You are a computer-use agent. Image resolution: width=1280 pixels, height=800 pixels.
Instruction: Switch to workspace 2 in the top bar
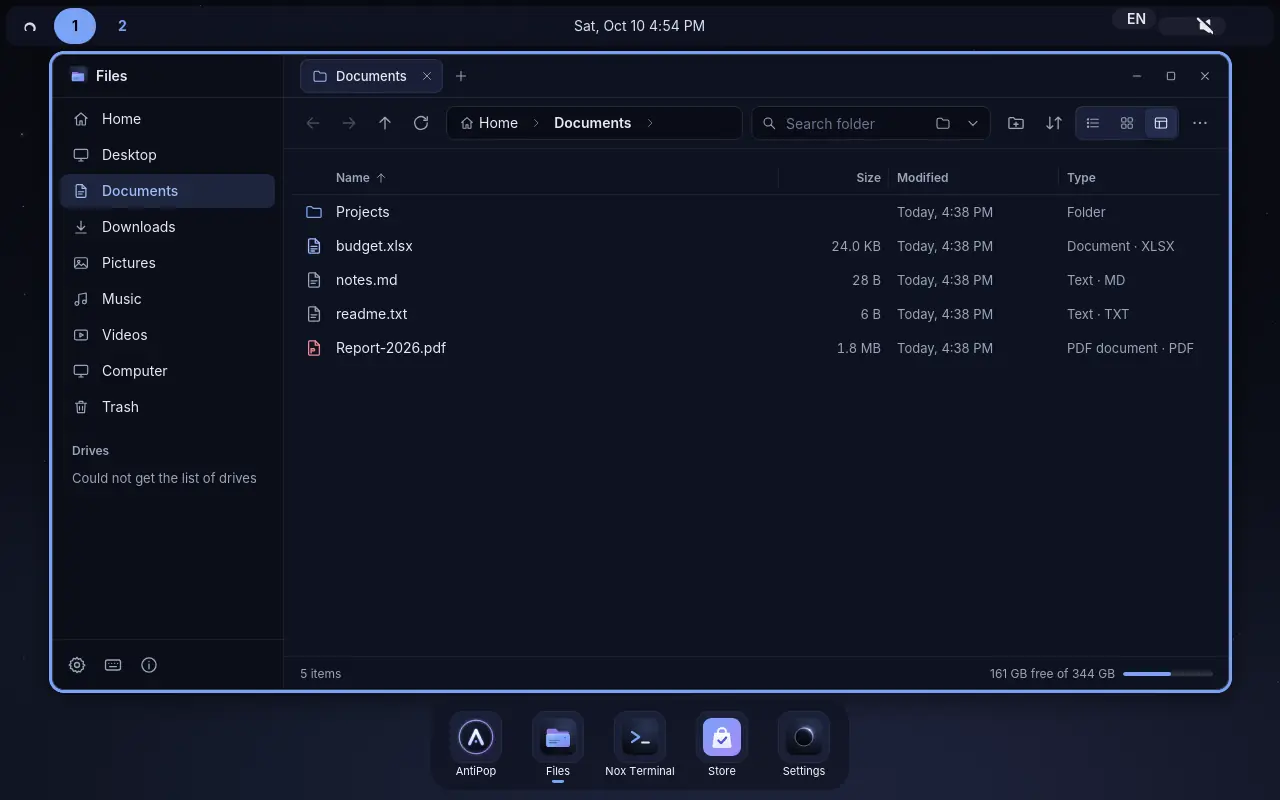pyautogui.click(x=122, y=26)
